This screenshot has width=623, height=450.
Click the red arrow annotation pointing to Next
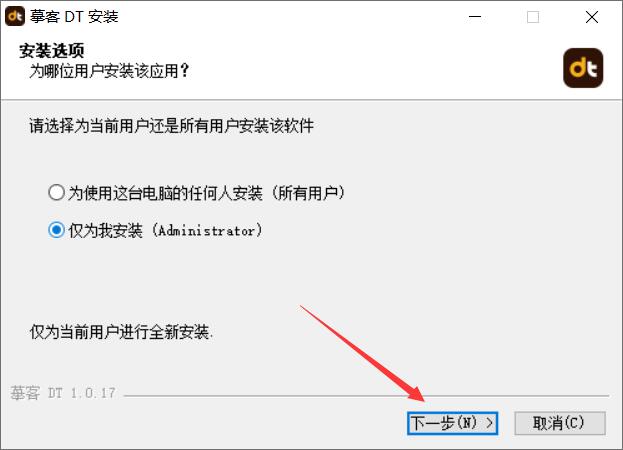point(363,353)
